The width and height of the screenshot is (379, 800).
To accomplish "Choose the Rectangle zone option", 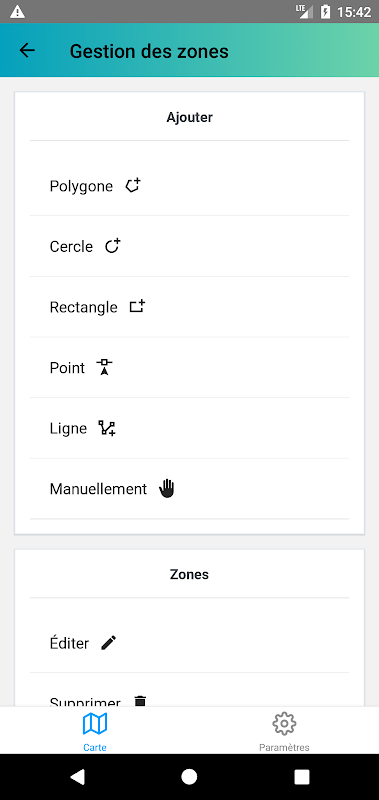I will [189, 307].
